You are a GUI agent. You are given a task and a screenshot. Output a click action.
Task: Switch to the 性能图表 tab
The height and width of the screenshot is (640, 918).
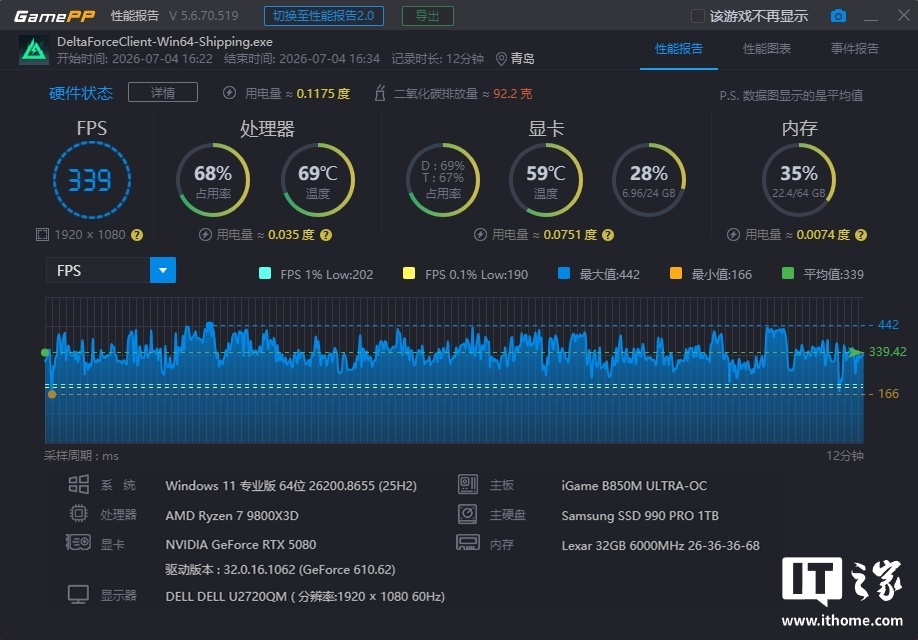[x=767, y=49]
